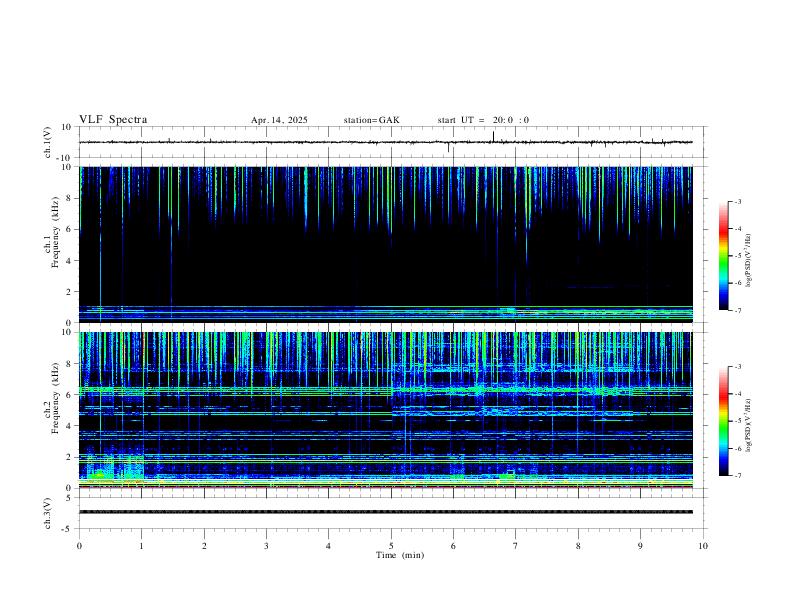Click the "-7" tick on lower colorbar
Screen dimensions: 792x612
click(738, 476)
